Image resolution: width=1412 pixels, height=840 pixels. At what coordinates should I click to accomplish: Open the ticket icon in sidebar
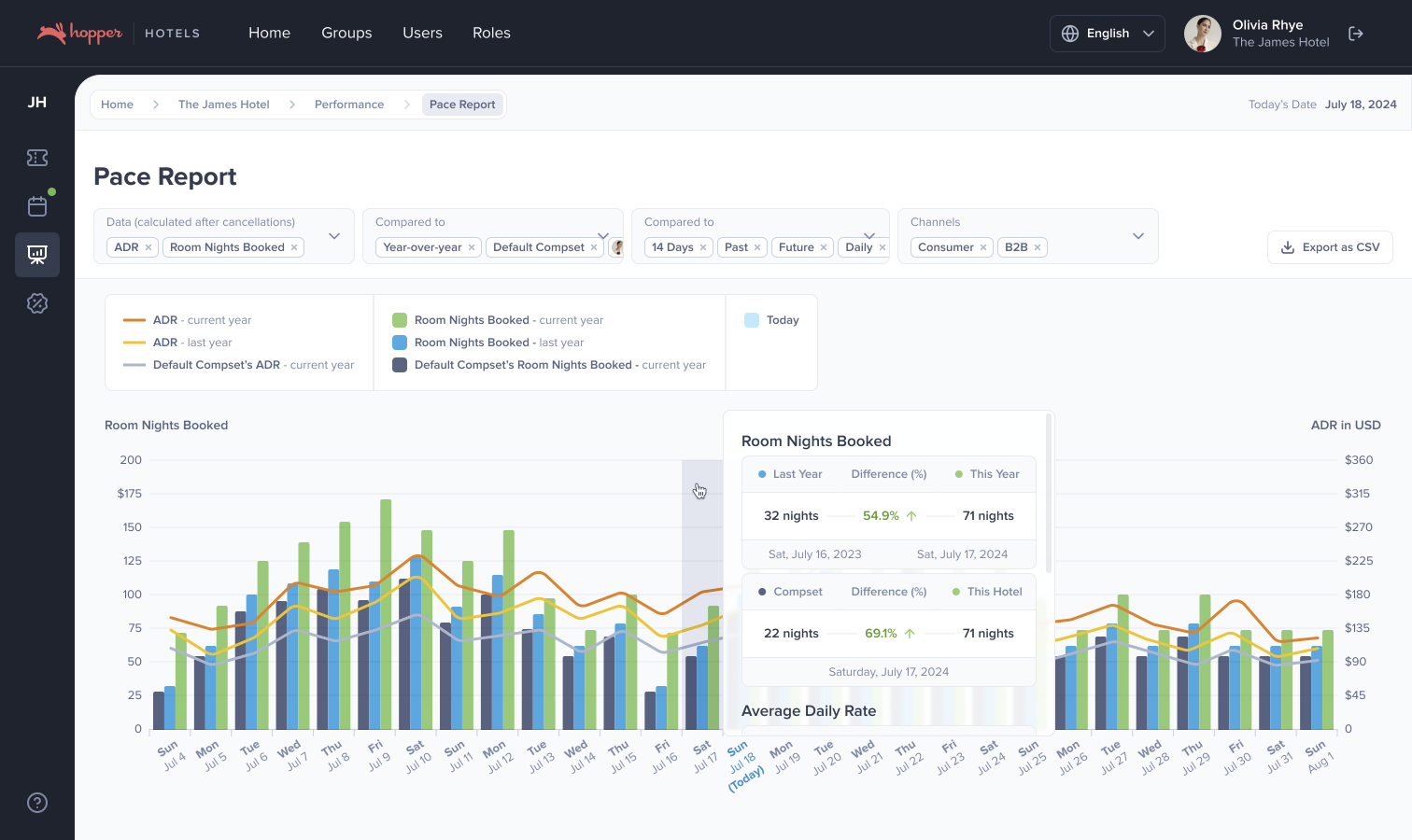[x=37, y=158]
